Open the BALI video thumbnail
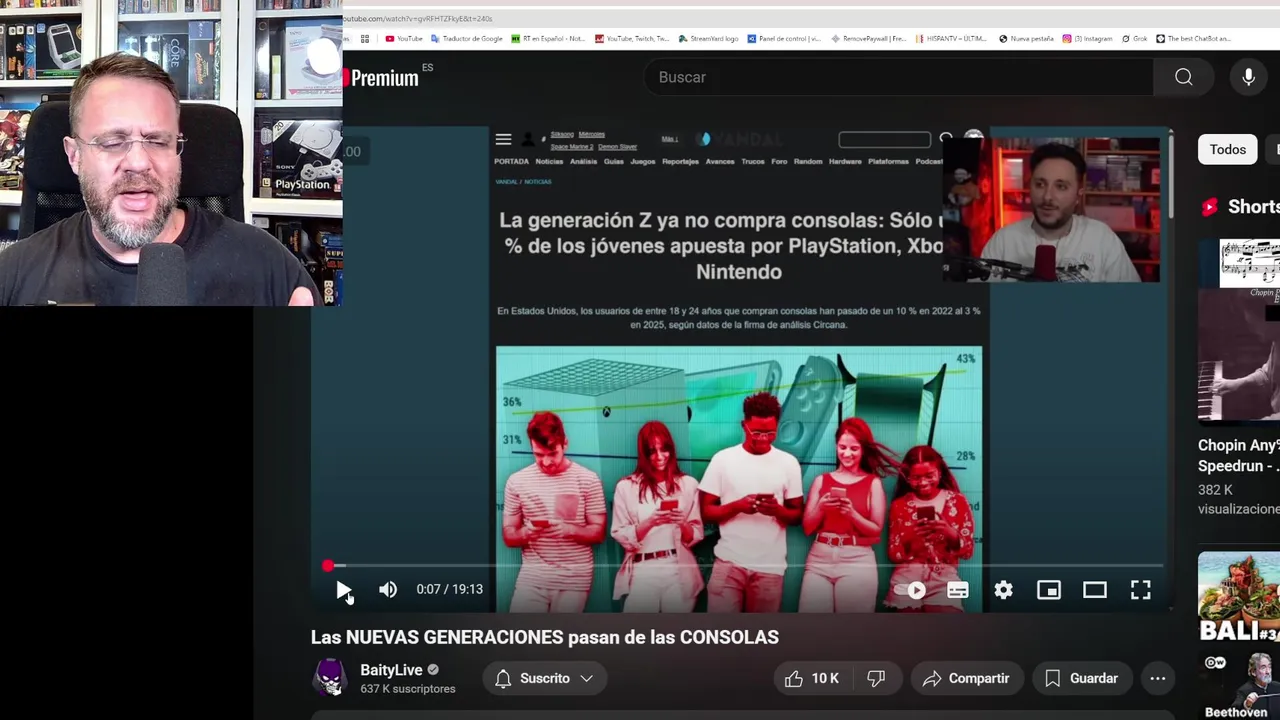Image resolution: width=1280 pixels, height=720 pixels. pos(1239,598)
